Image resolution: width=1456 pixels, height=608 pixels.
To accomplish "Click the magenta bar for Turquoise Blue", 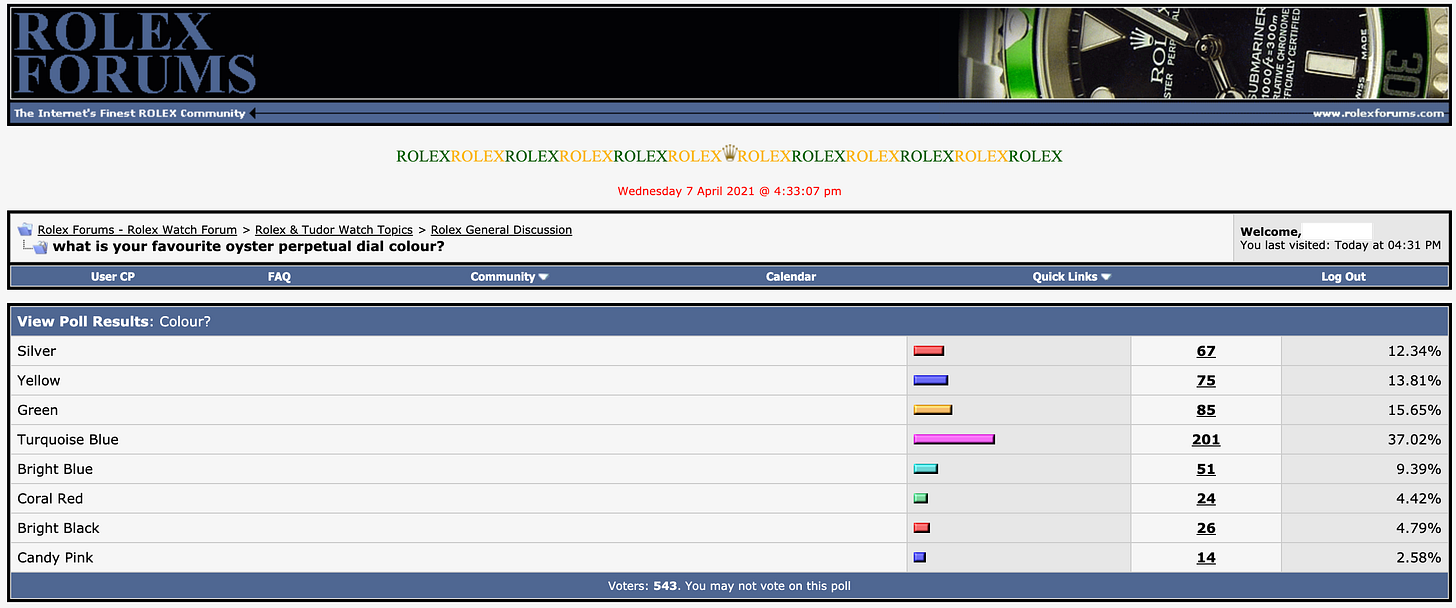I will [x=954, y=439].
